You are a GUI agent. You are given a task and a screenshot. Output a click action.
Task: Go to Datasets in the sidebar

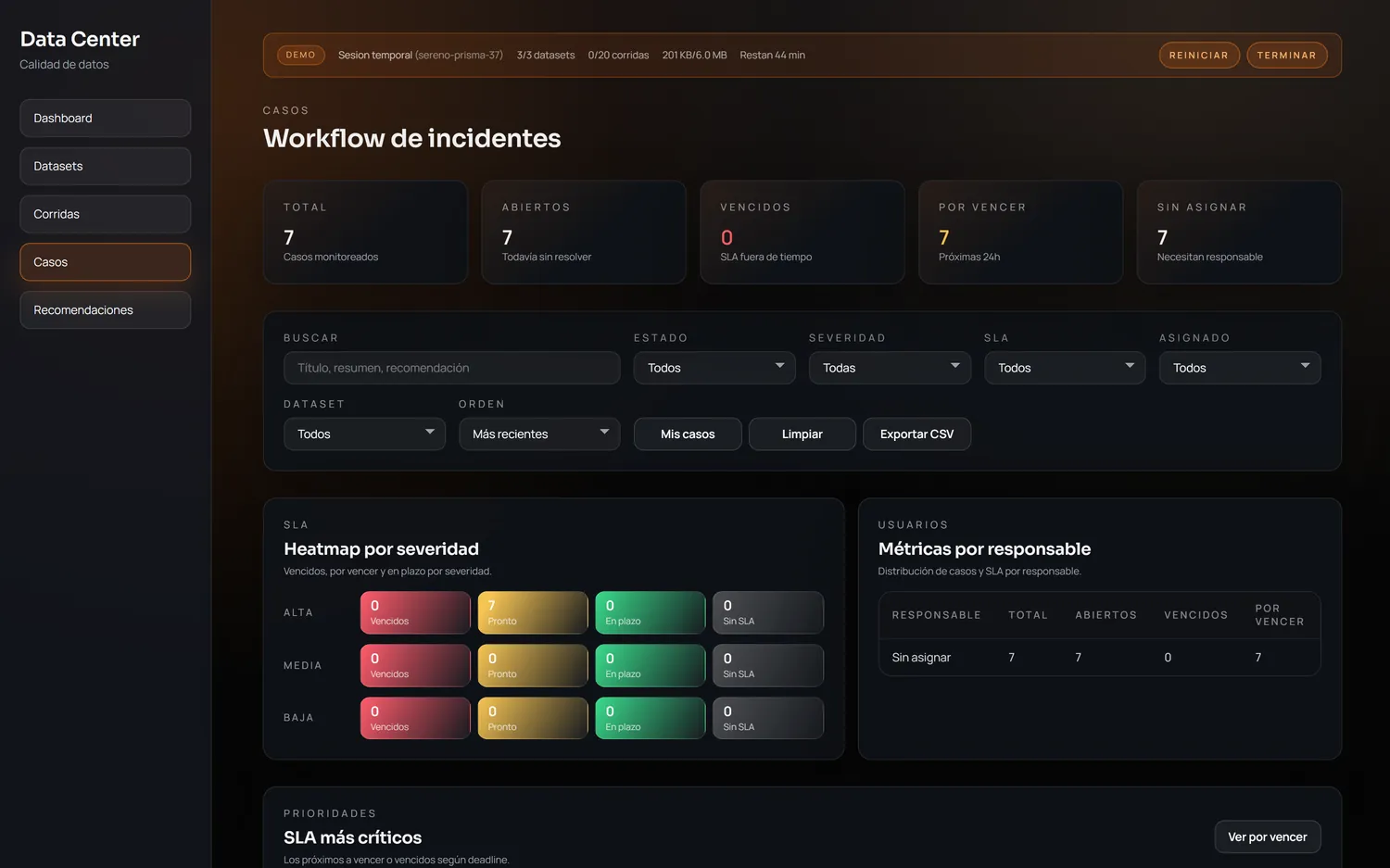pyautogui.click(x=105, y=166)
